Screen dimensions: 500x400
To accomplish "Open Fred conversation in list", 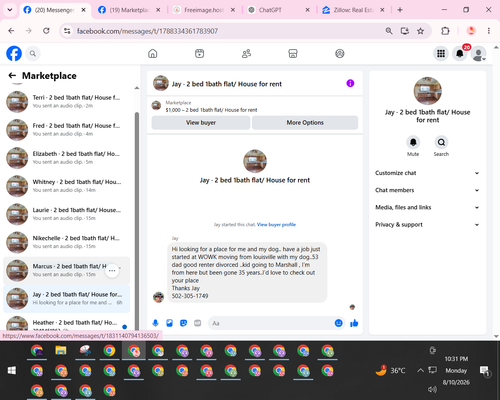I will click(67, 130).
